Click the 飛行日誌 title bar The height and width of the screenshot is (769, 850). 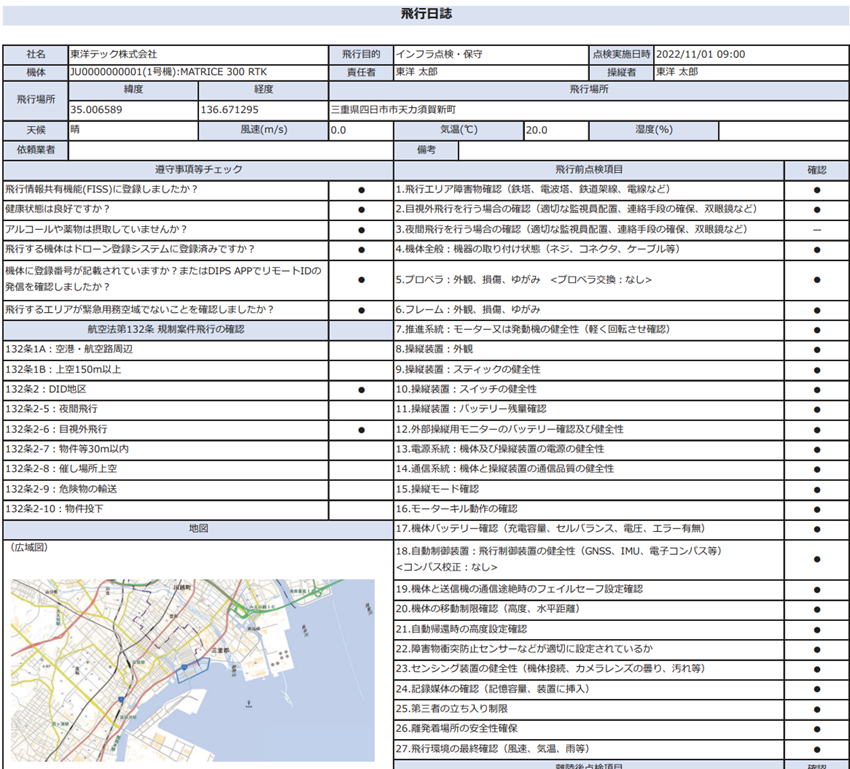426,15
